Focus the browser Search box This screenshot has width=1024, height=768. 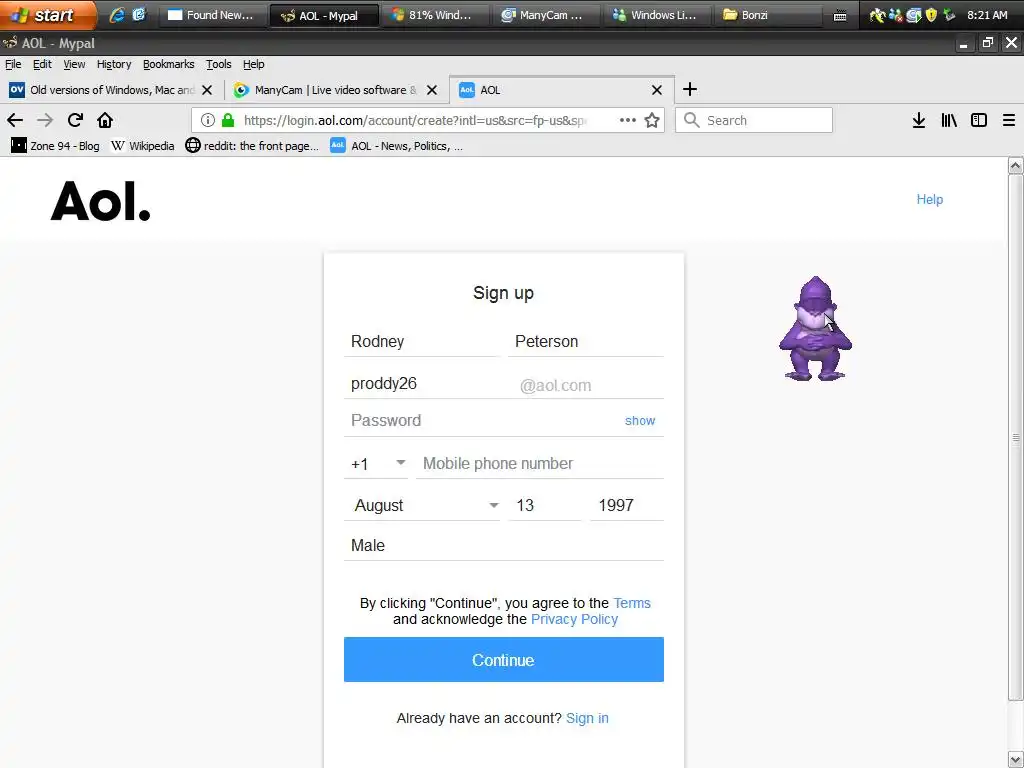point(754,120)
